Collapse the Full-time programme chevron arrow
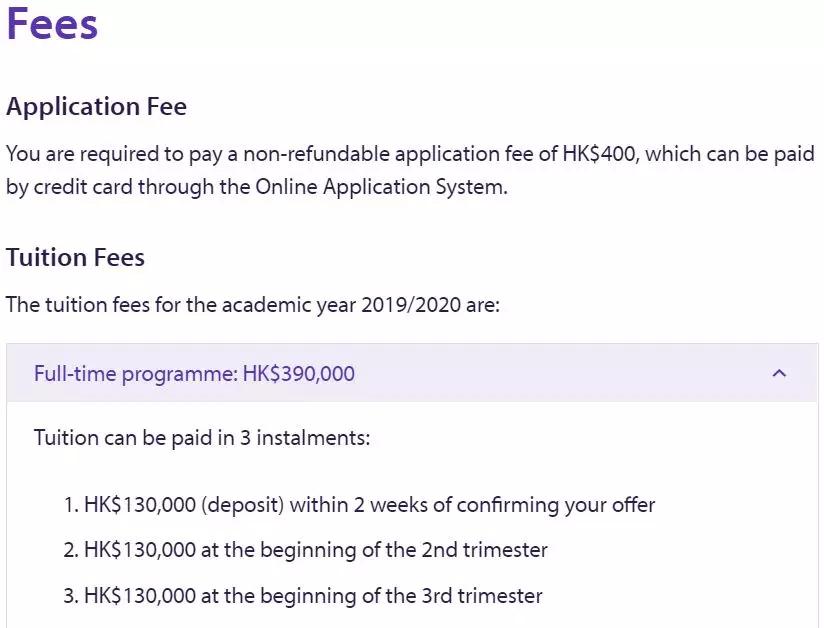 click(x=779, y=373)
